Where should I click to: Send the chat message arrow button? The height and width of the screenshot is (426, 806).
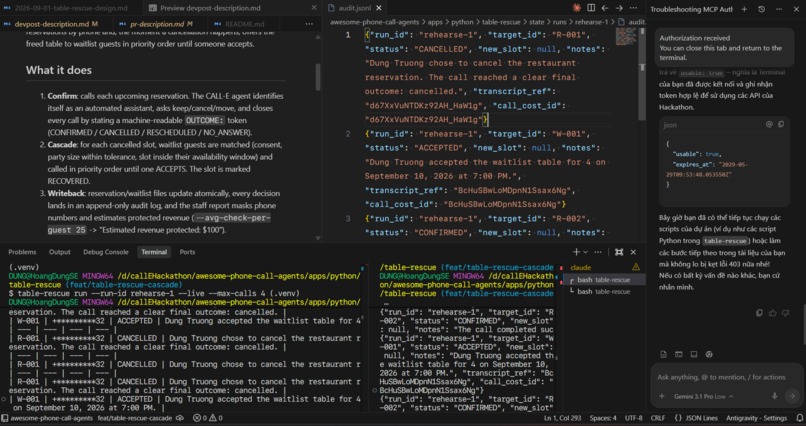tap(792, 396)
